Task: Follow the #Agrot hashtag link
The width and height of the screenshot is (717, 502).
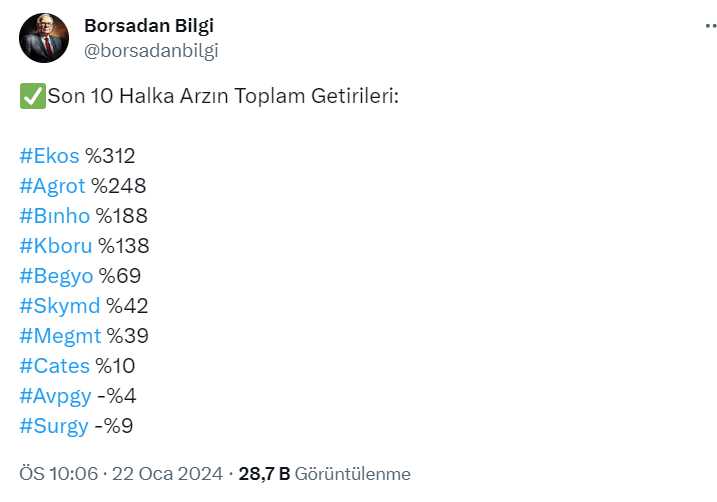Action: pyautogui.click(x=52, y=186)
